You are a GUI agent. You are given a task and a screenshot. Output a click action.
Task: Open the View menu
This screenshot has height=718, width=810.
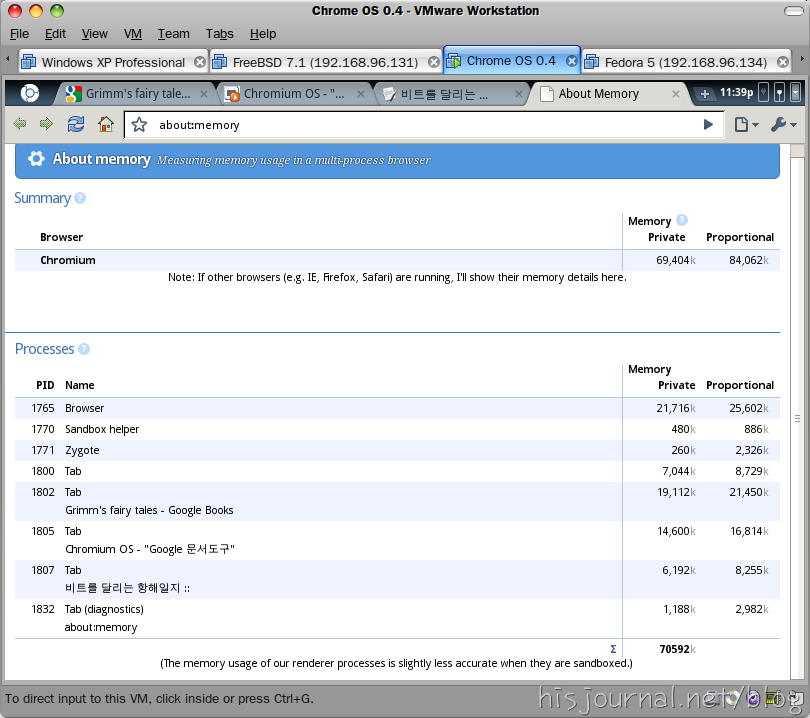pyautogui.click(x=95, y=34)
